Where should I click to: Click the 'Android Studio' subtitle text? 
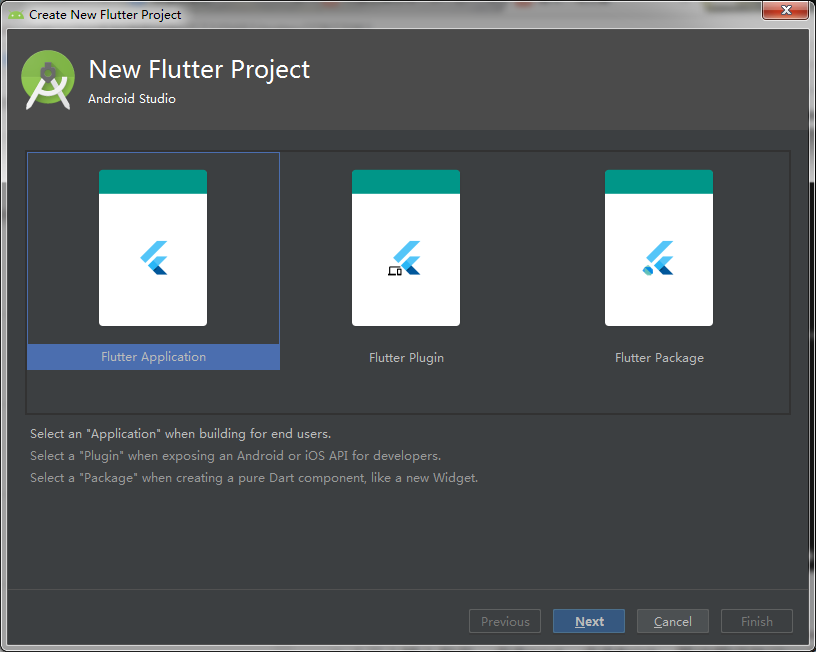click(132, 99)
